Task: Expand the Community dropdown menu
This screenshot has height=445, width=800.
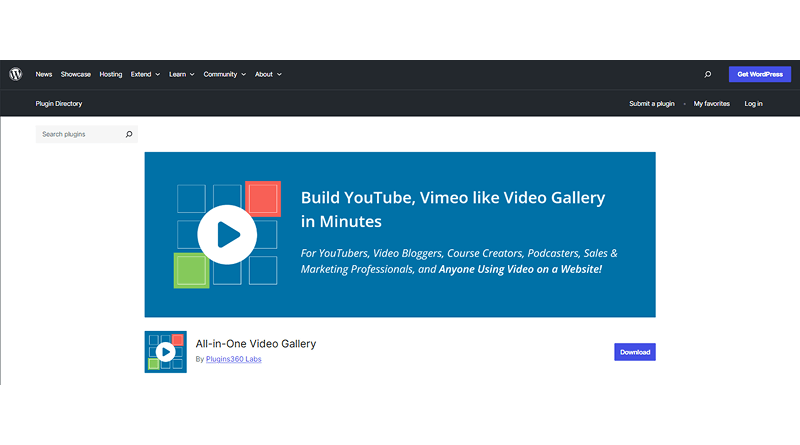Action: (x=224, y=75)
